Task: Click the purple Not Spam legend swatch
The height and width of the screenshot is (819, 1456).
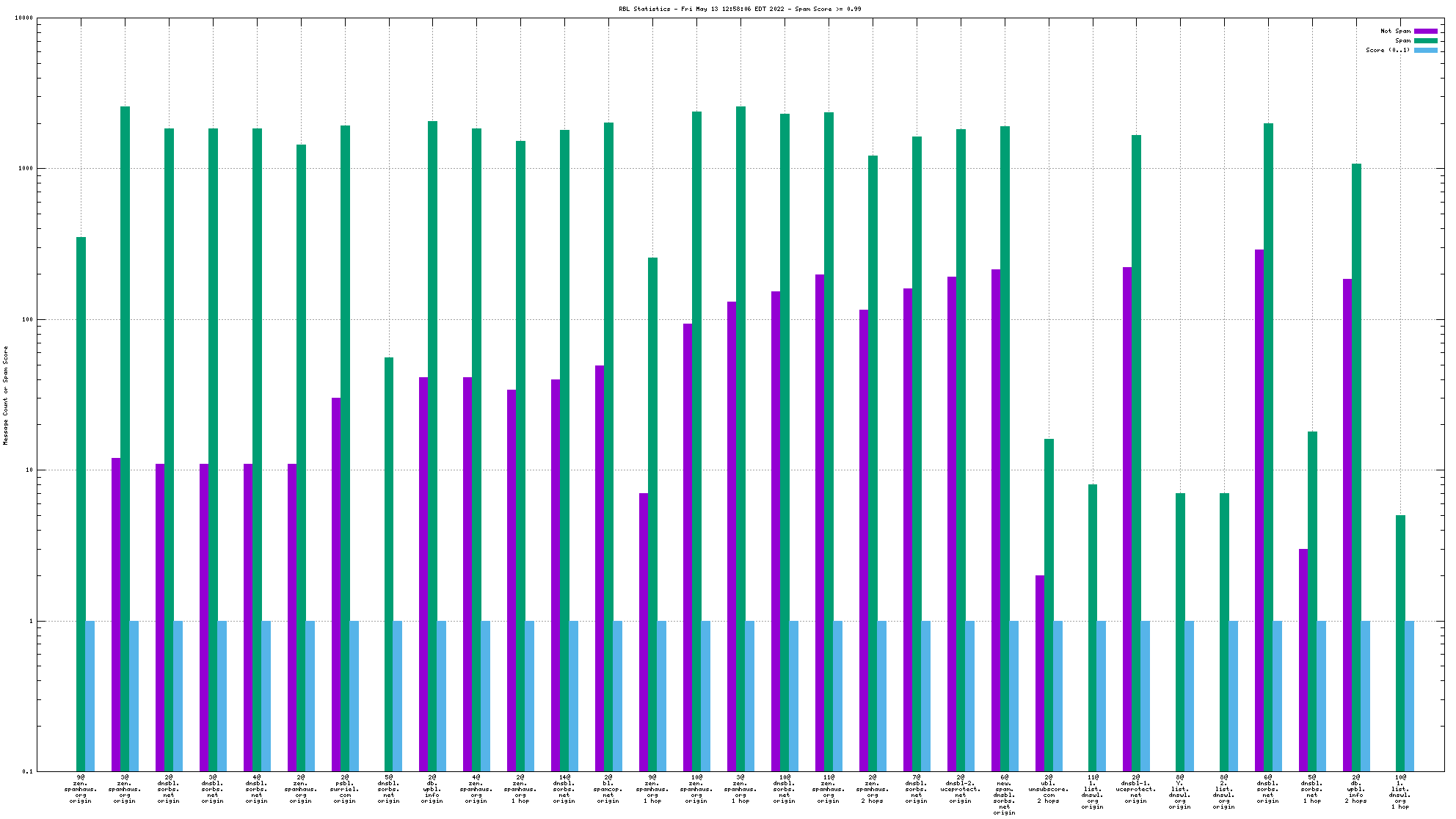Action: pos(1426,31)
